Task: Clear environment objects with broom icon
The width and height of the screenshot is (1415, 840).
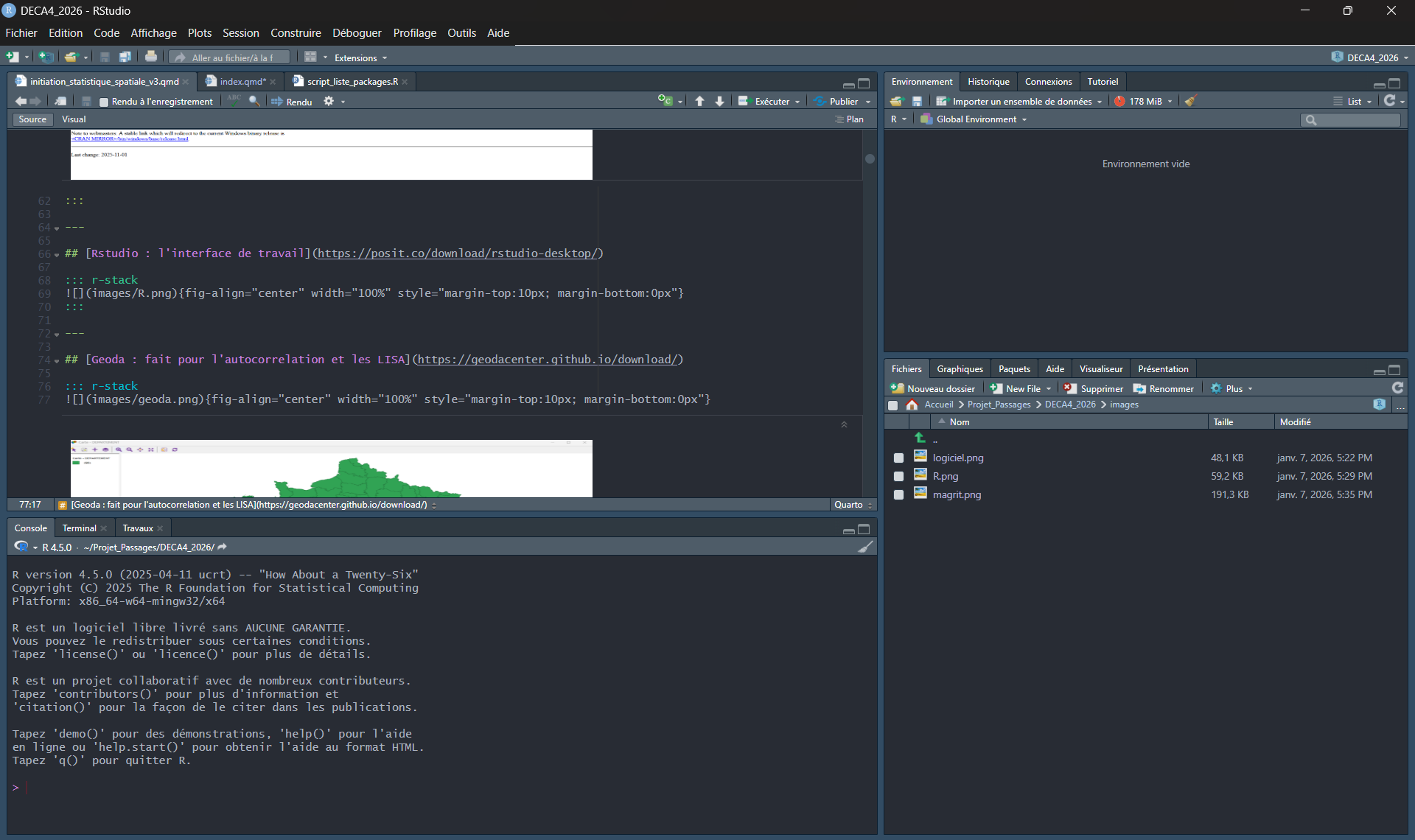Action: pyautogui.click(x=1190, y=101)
